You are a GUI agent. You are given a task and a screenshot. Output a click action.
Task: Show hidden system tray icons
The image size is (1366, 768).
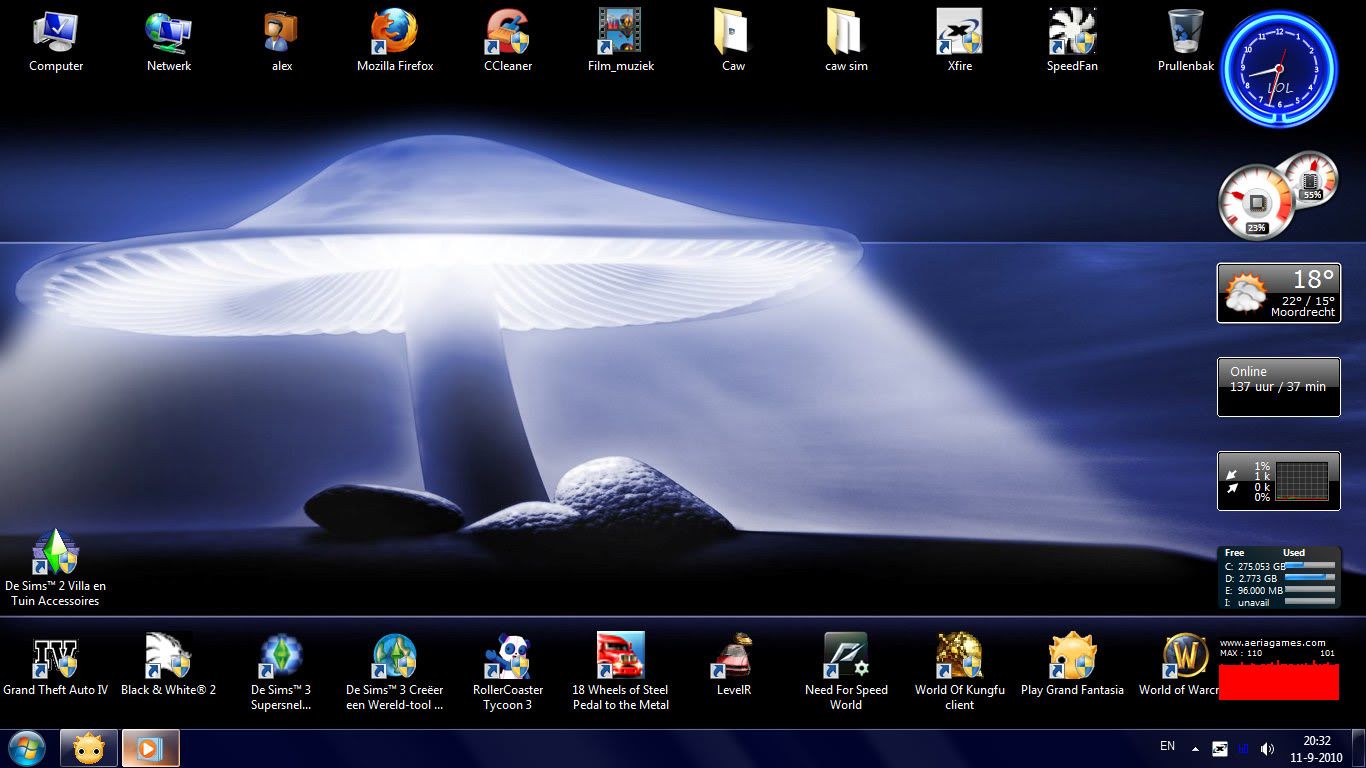tap(1195, 748)
